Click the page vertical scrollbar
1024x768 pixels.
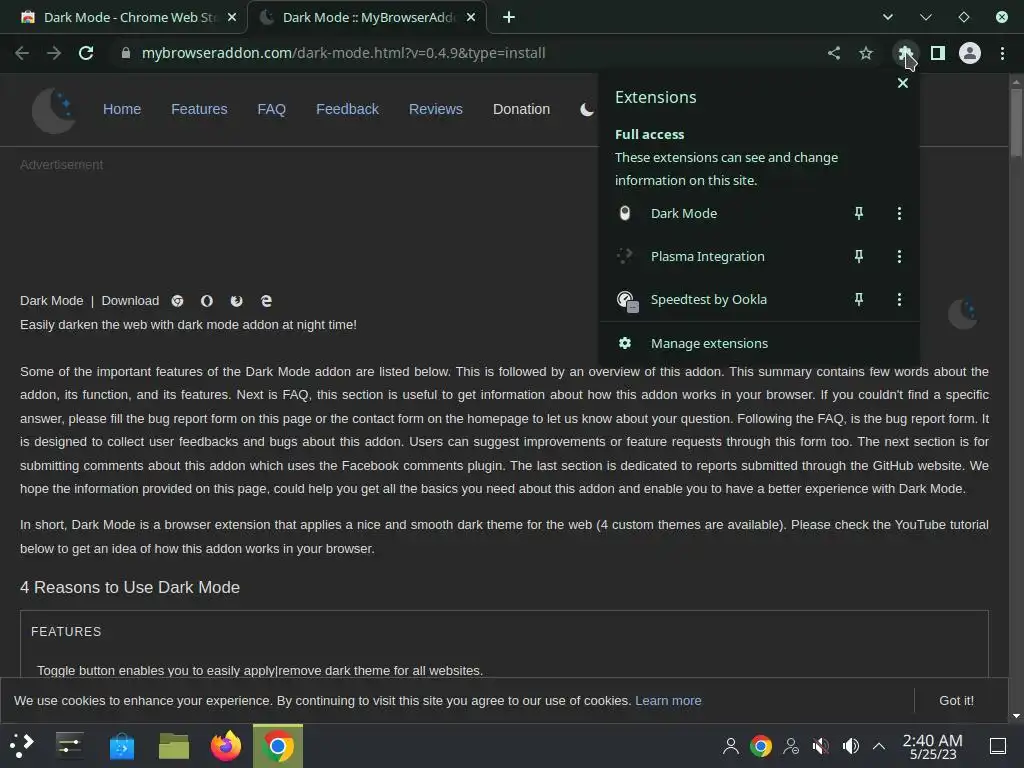click(1016, 123)
